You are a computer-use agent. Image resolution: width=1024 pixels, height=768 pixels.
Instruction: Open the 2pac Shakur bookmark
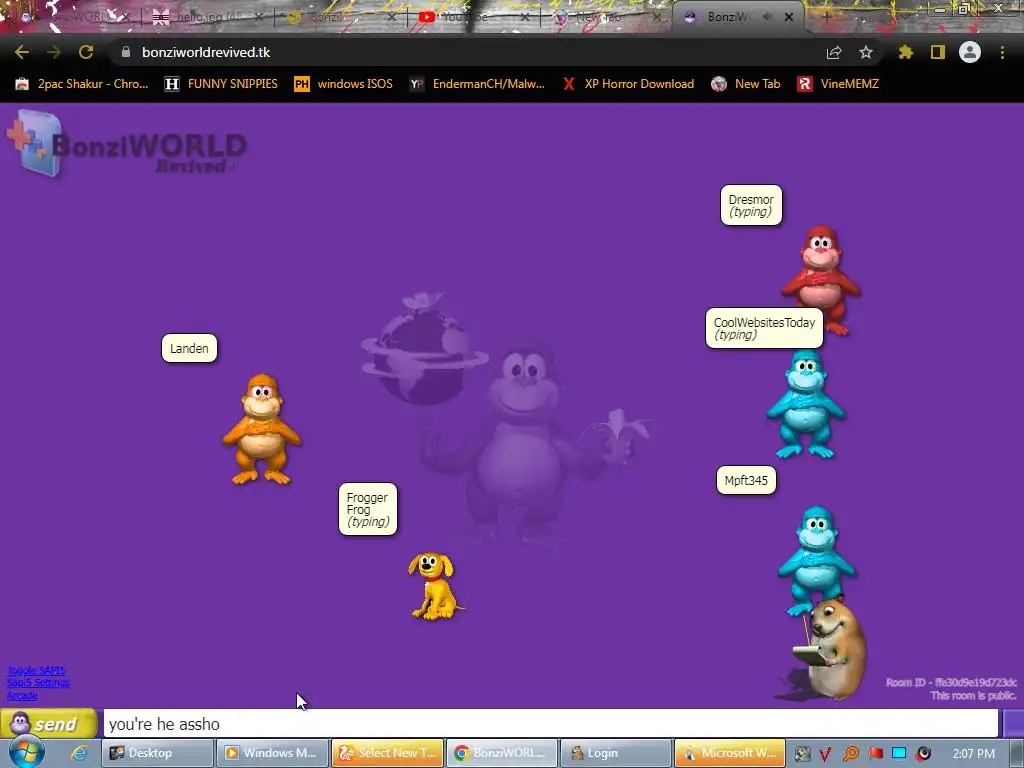click(82, 84)
